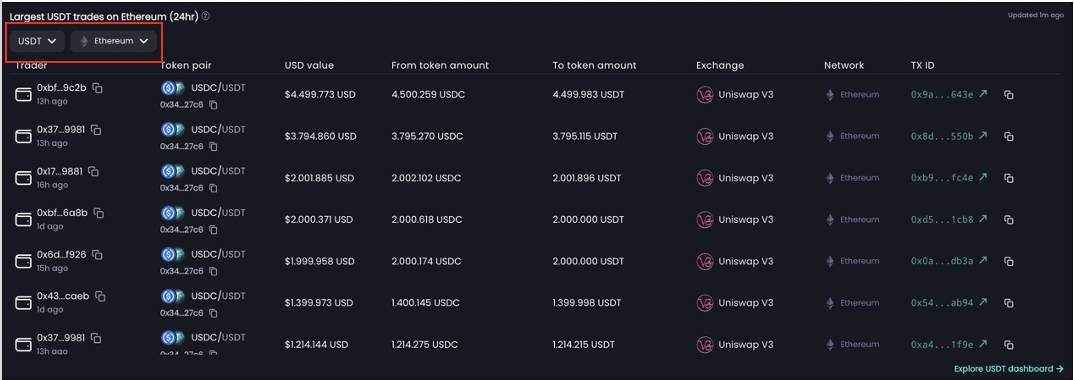Select the USD value column header
Image resolution: width=1074 pixels, height=380 pixels.
click(x=309, y=66)
